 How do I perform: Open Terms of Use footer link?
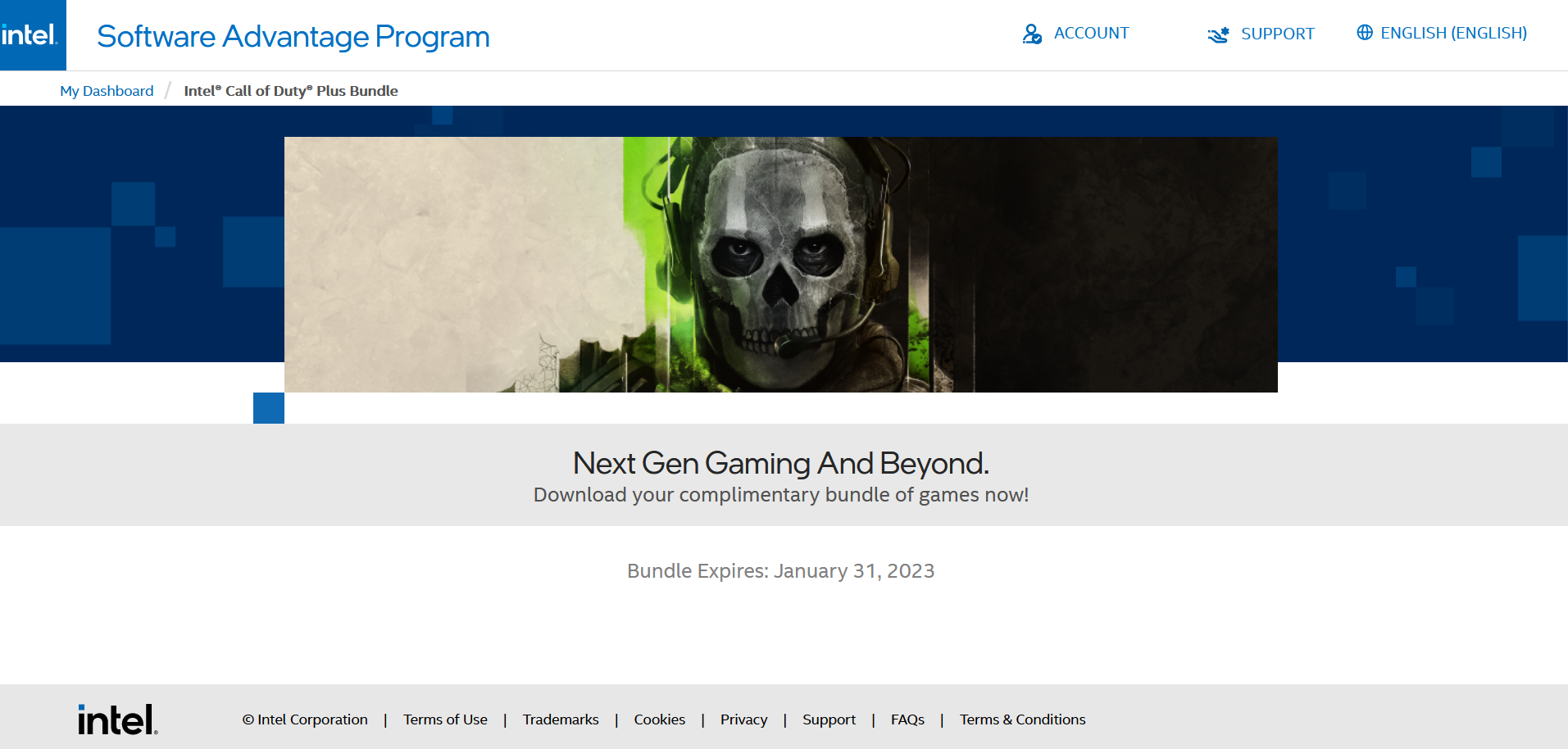tap(445, 719)
